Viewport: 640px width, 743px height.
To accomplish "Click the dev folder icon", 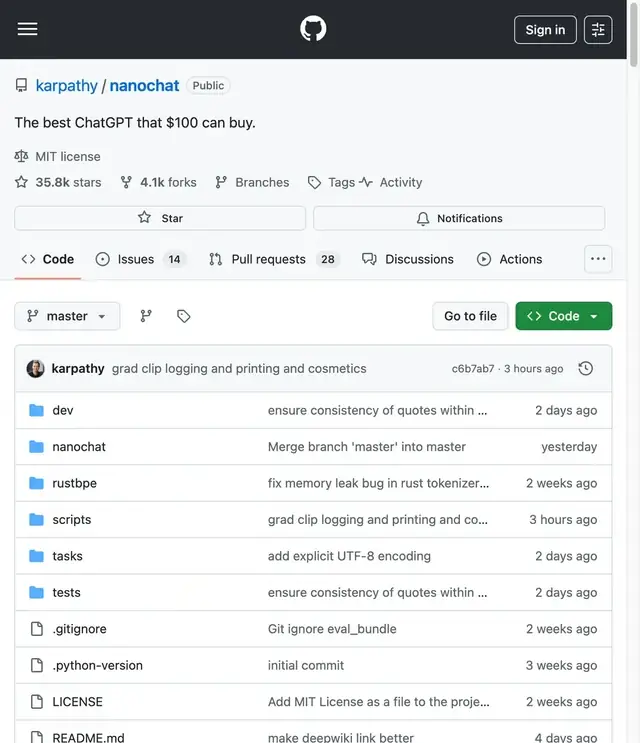I will (36, 410).
